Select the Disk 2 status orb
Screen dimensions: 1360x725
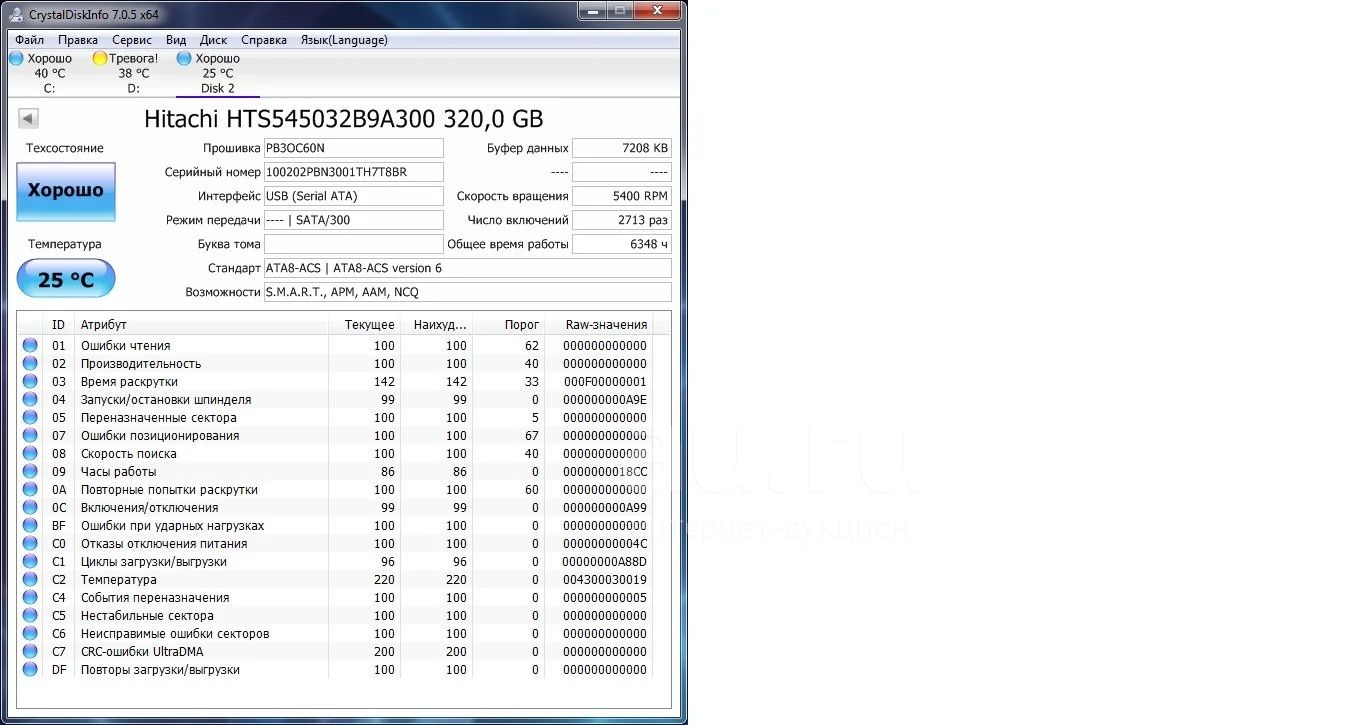184,58
